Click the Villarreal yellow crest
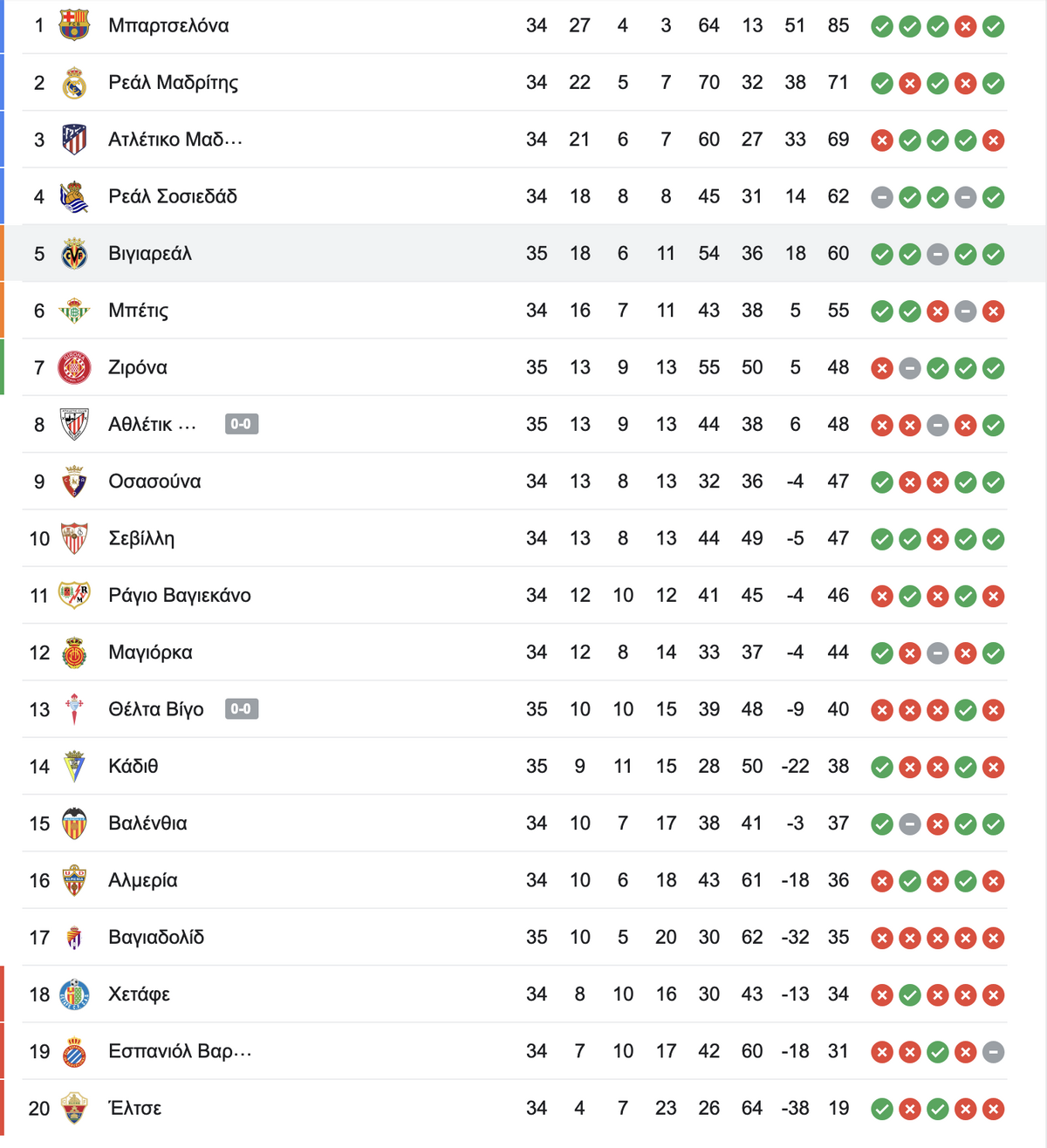The image size is (1047, 1148). coord(74,254)
